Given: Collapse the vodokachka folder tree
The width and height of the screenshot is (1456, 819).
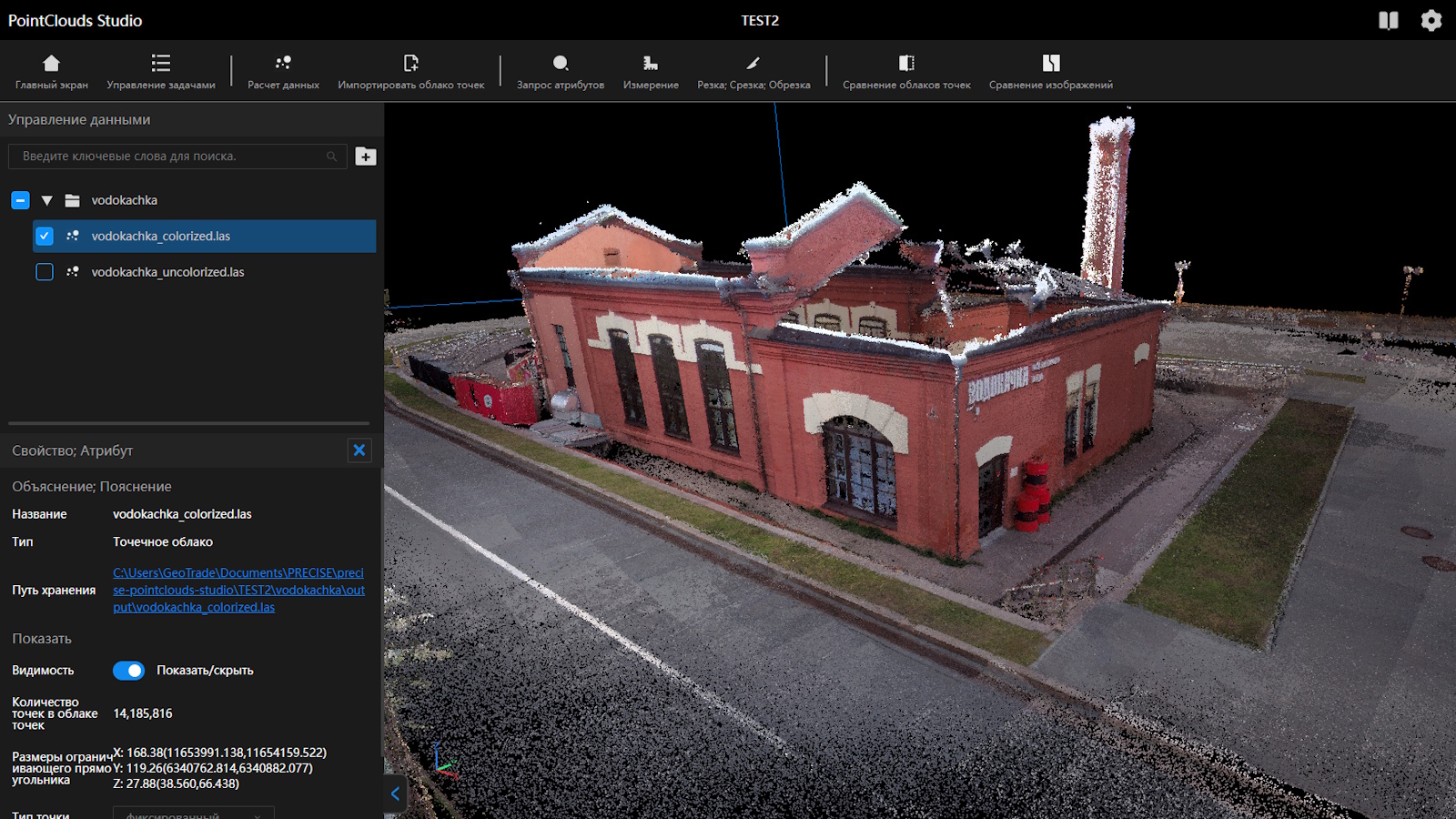Looking at the screenshot, I should [45, 200].
